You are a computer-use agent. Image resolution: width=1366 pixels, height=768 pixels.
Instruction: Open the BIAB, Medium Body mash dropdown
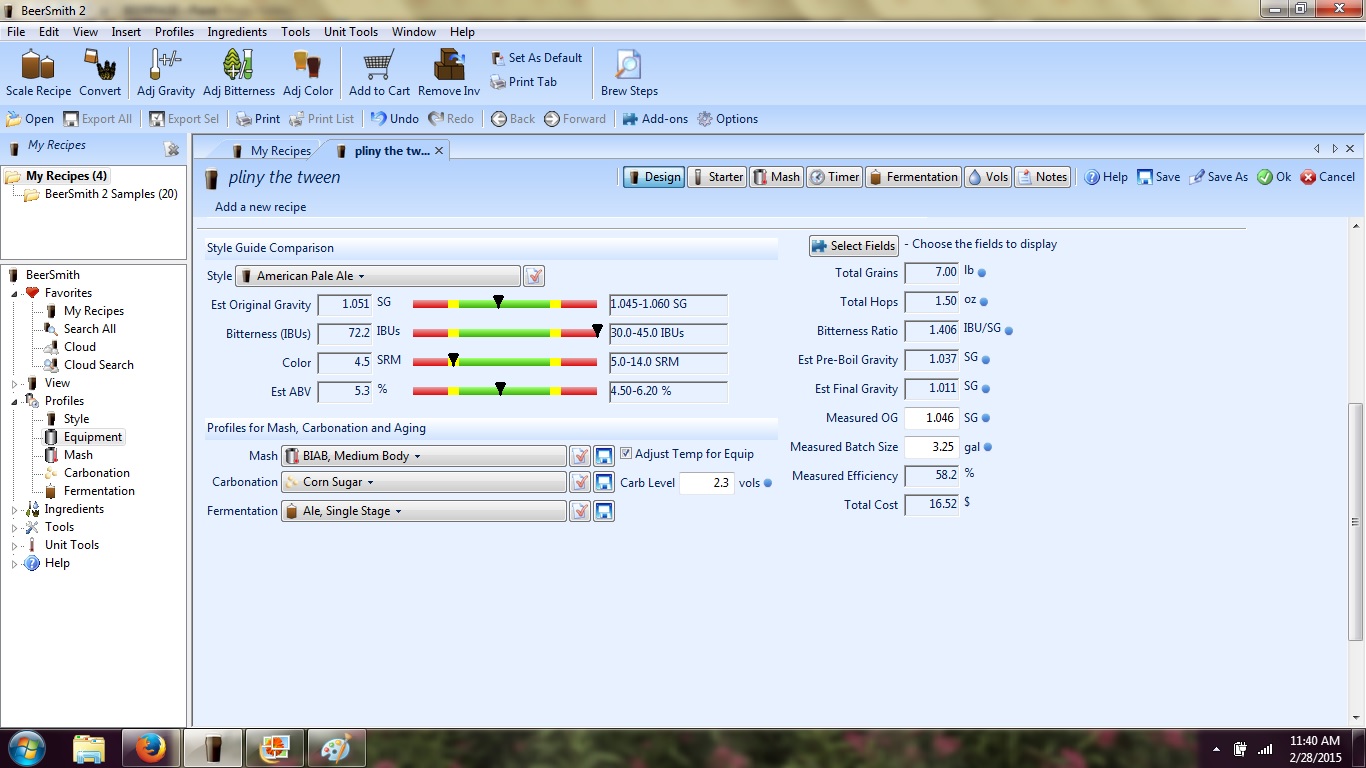point(424,456)
